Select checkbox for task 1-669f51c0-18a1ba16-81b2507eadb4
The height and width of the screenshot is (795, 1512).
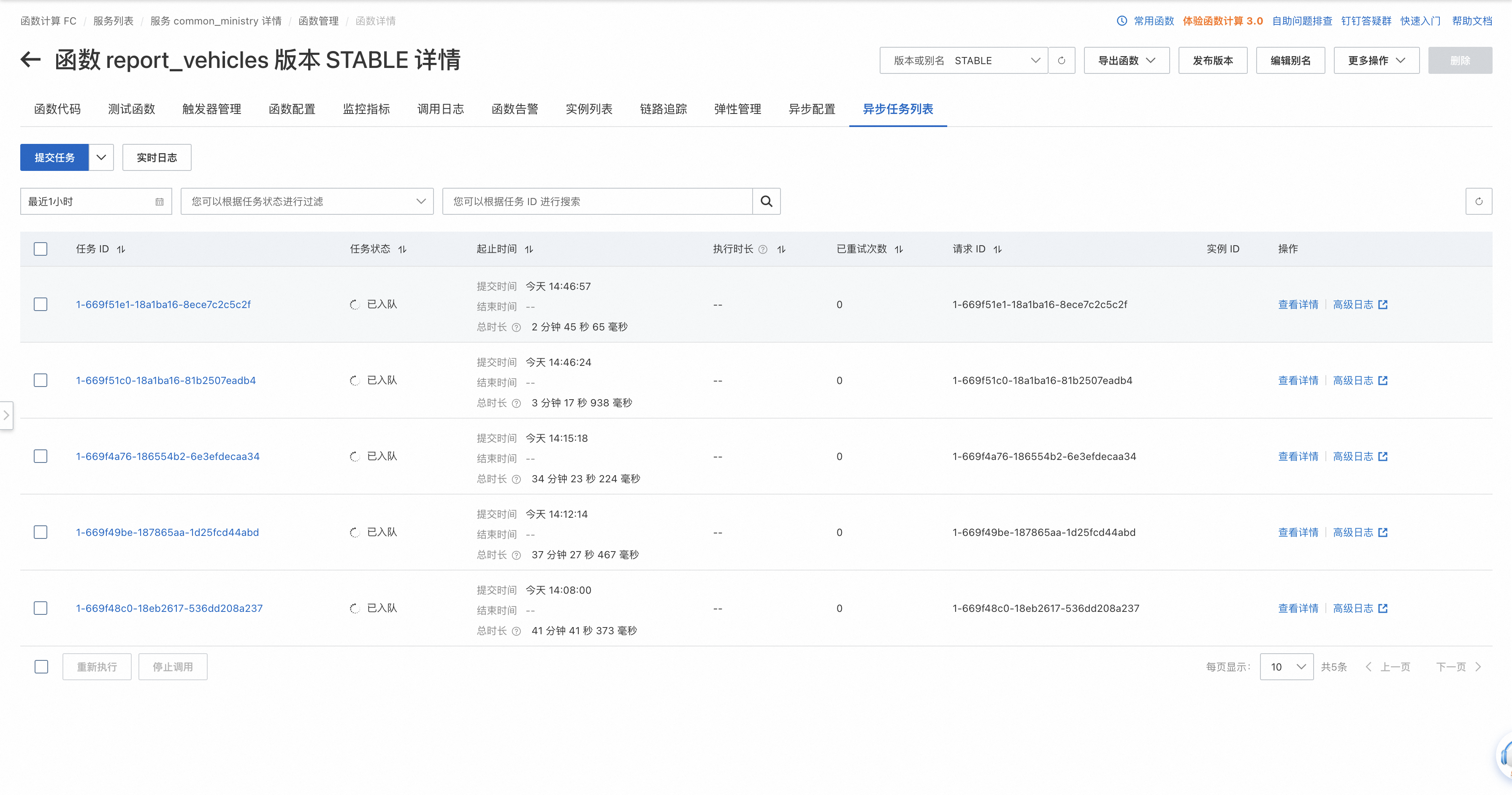41,380
